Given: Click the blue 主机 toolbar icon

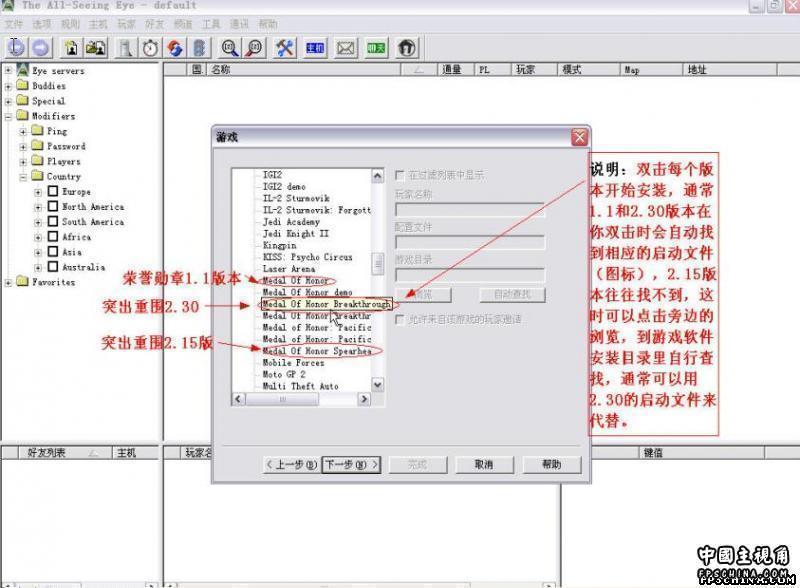Looking at the screenshot, I should pyautogui.click(x=315, y=48).
